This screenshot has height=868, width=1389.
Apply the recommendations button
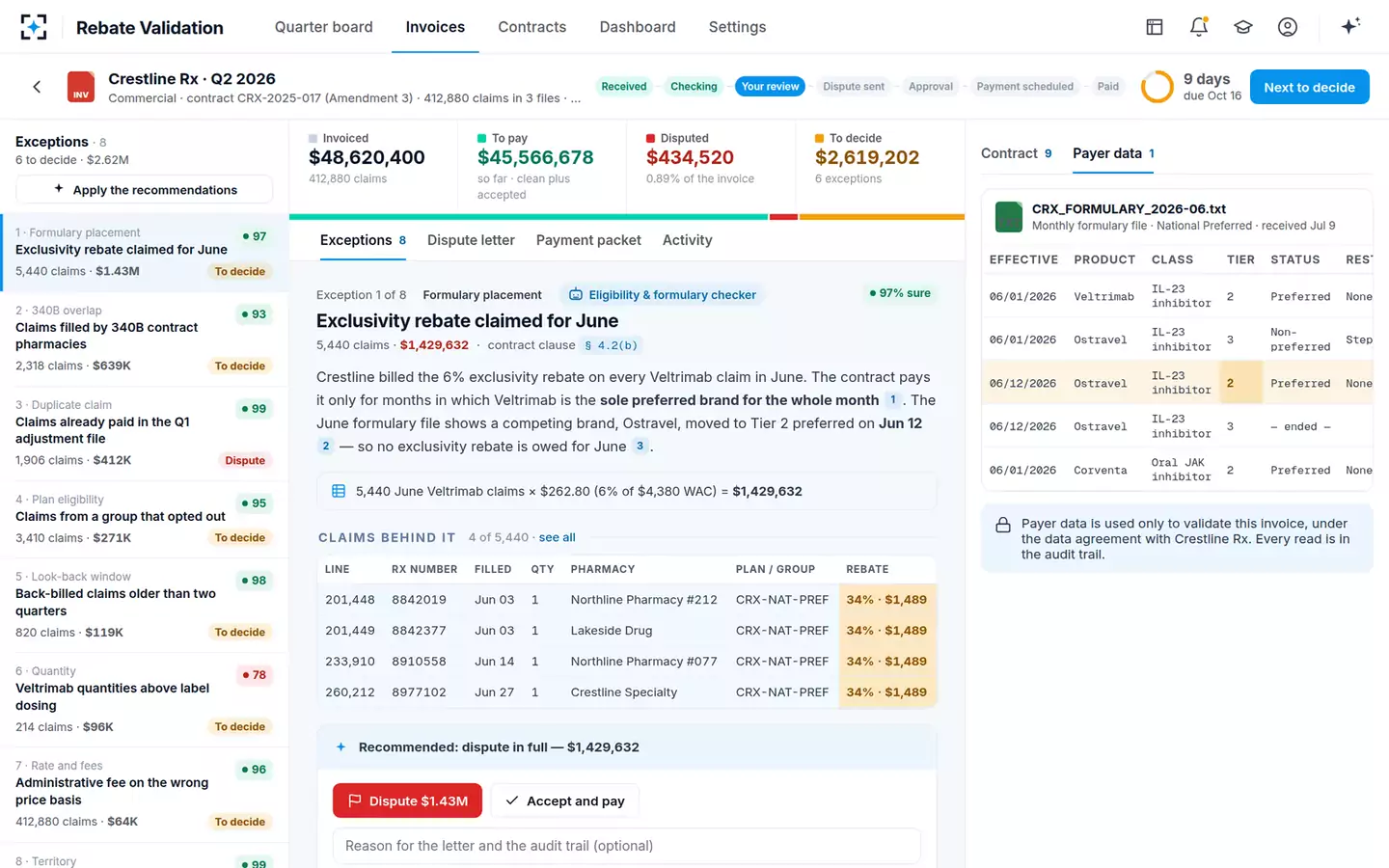145,190
